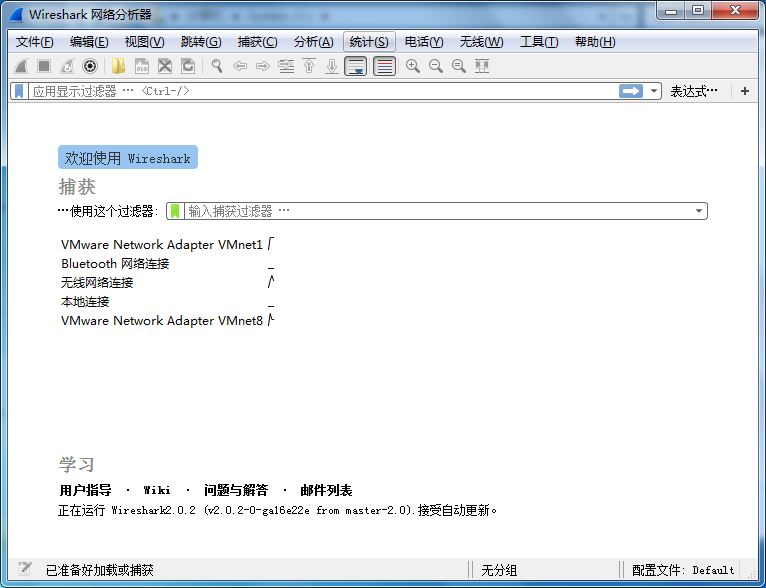Image resolution: width=766 pixels, height=588 pixels.
Task: Open the 视图(V) menu
Action: [x=145, y=42]
